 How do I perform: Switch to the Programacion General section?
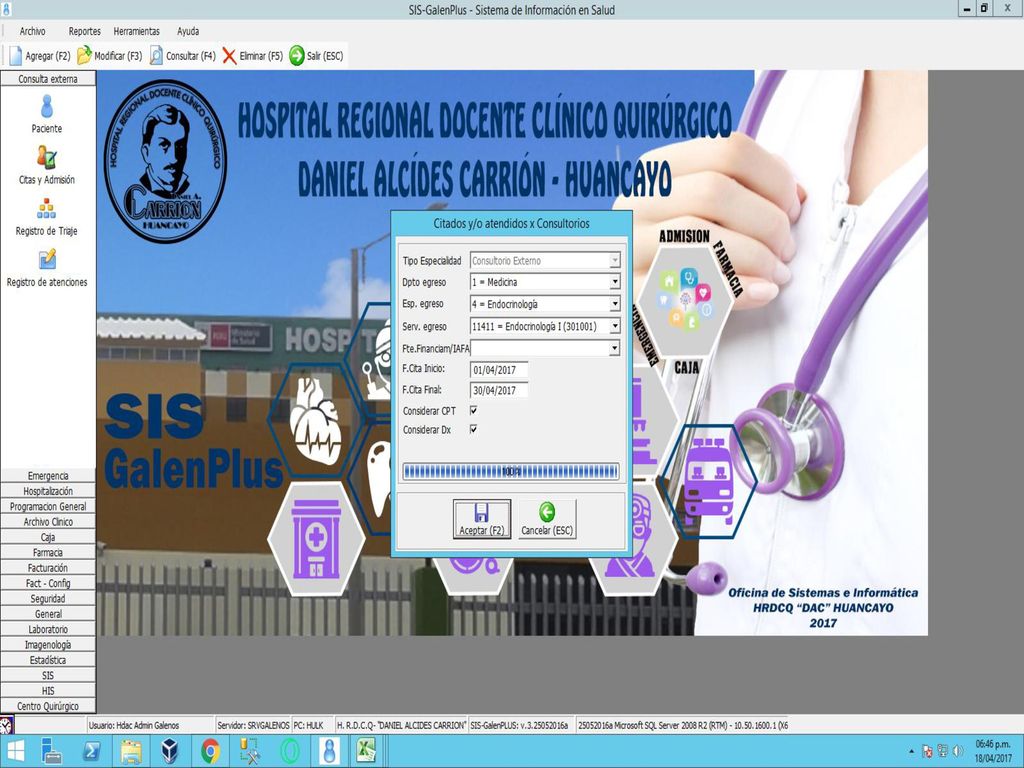pyautogui.click(x=48, y=507)
